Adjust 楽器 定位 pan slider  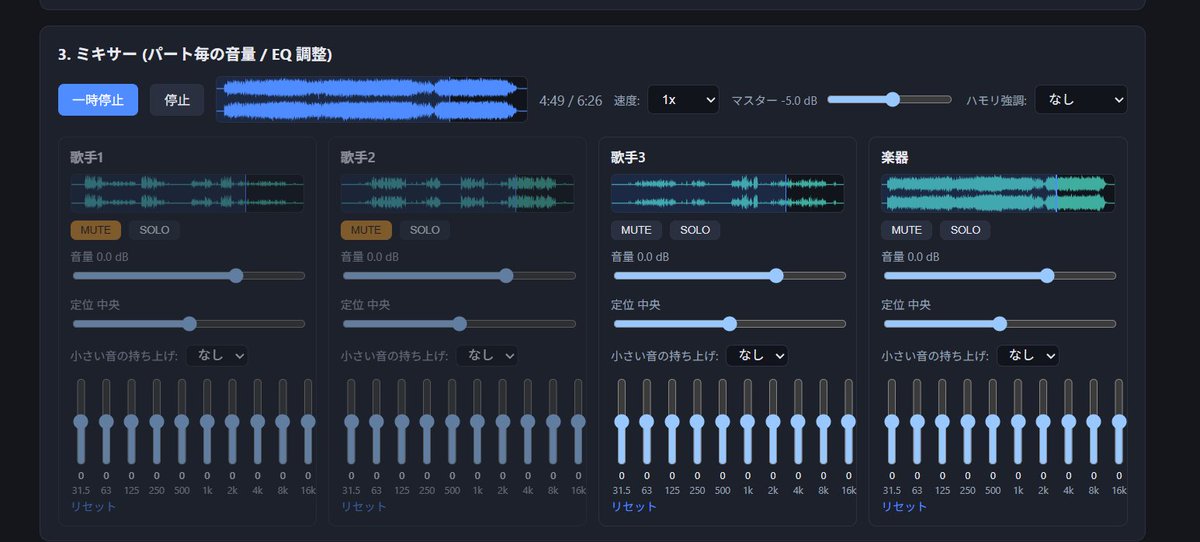tap(998, 323)
